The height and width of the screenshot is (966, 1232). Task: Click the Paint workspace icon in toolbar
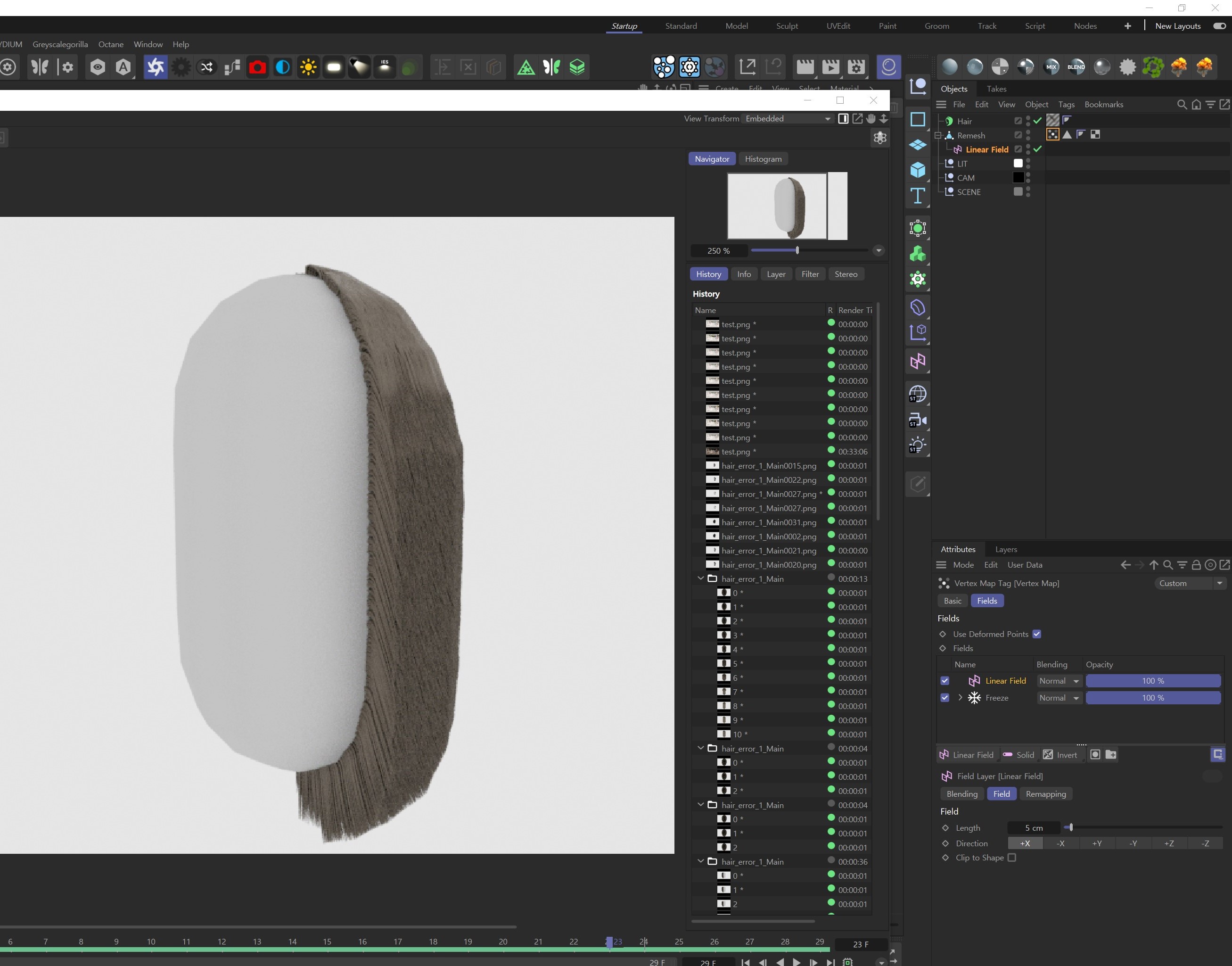click(887, 25)
